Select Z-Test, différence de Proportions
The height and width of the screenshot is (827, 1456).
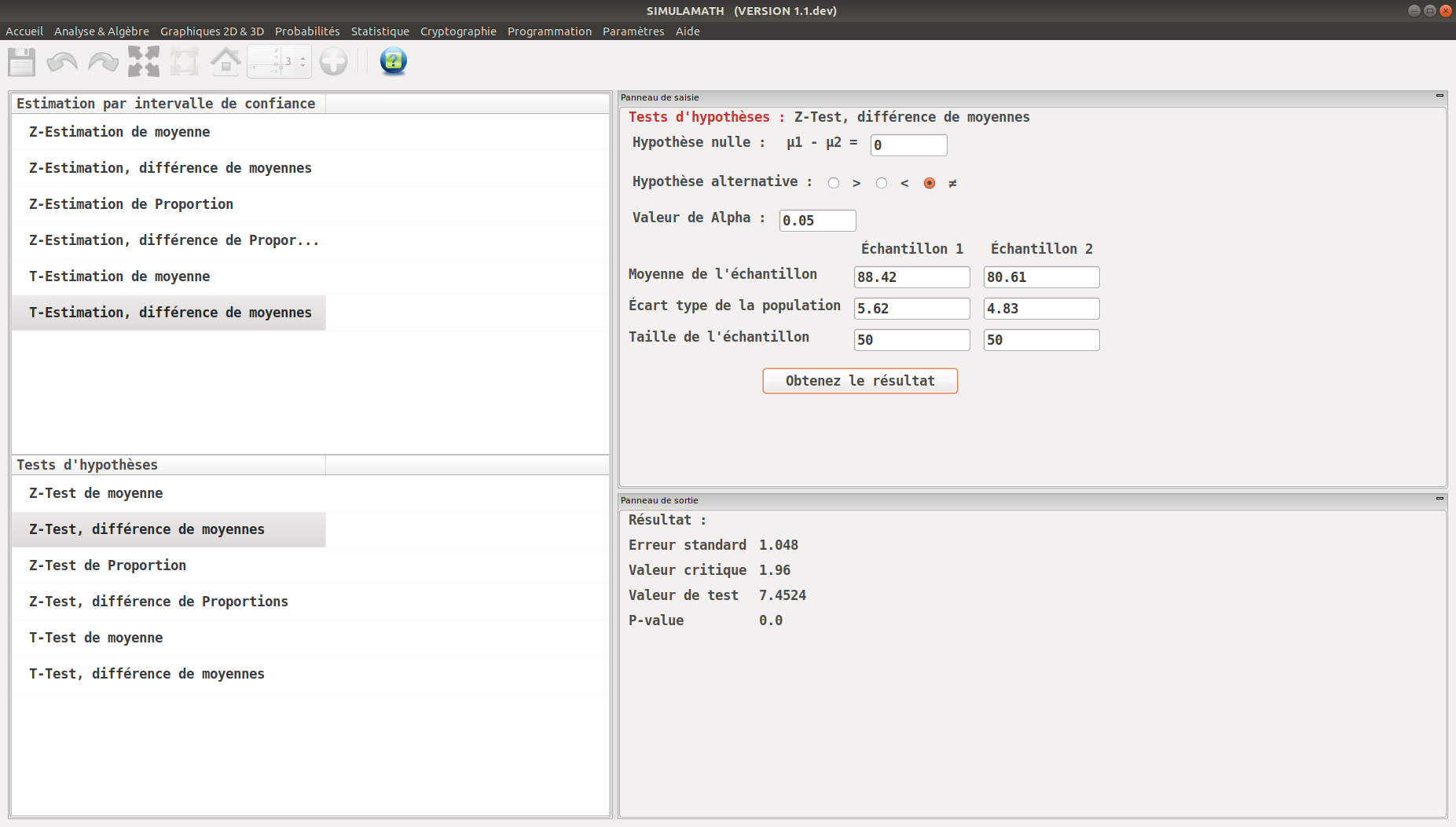[x=169, y=602]
